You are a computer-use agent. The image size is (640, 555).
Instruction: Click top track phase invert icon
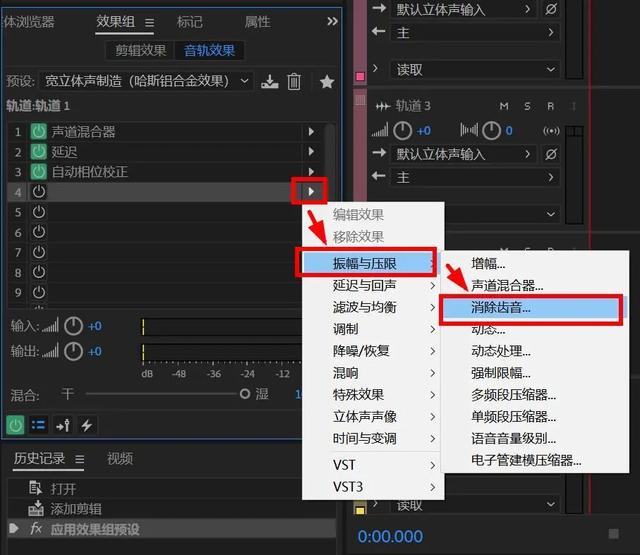point(551,9)
